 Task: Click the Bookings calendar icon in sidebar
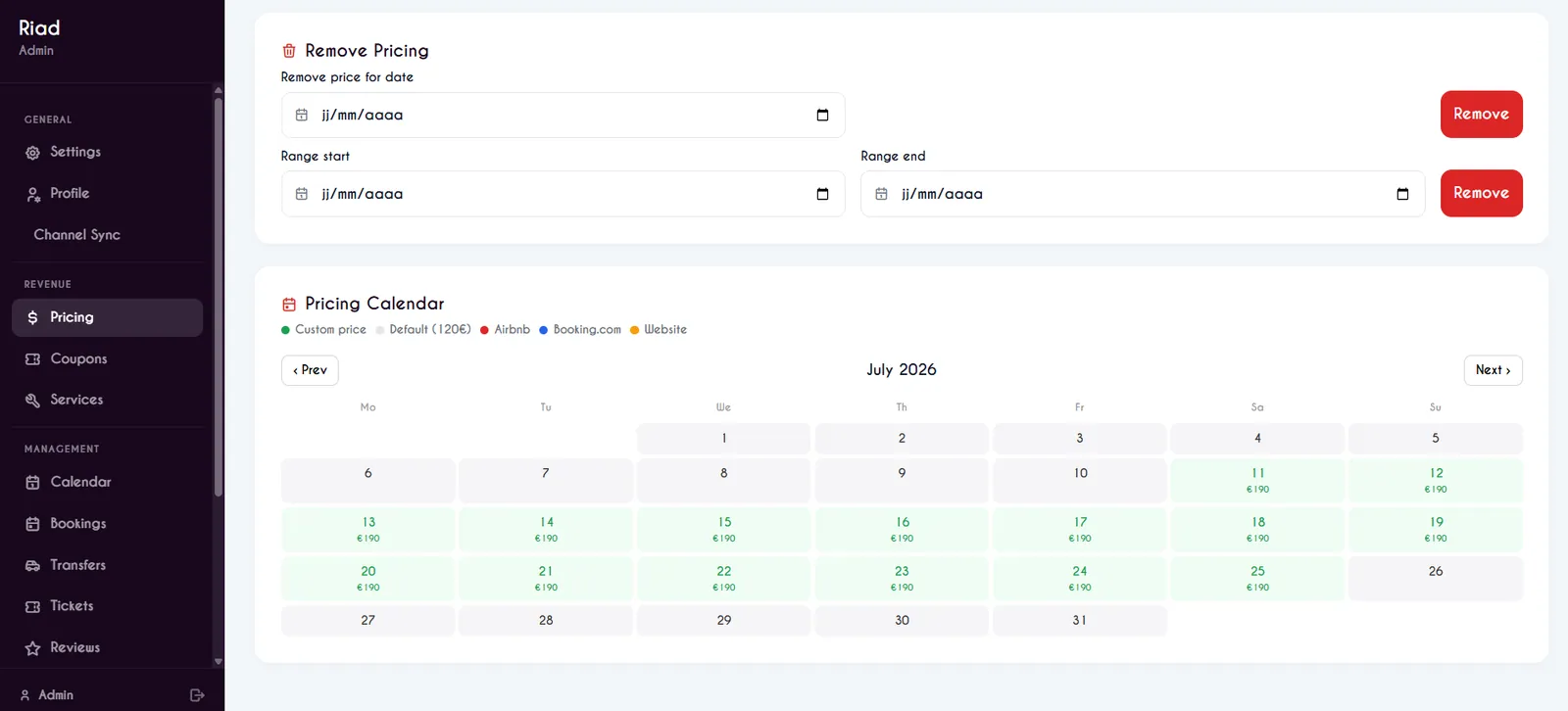pyautogui.click(x=32, y=524)
